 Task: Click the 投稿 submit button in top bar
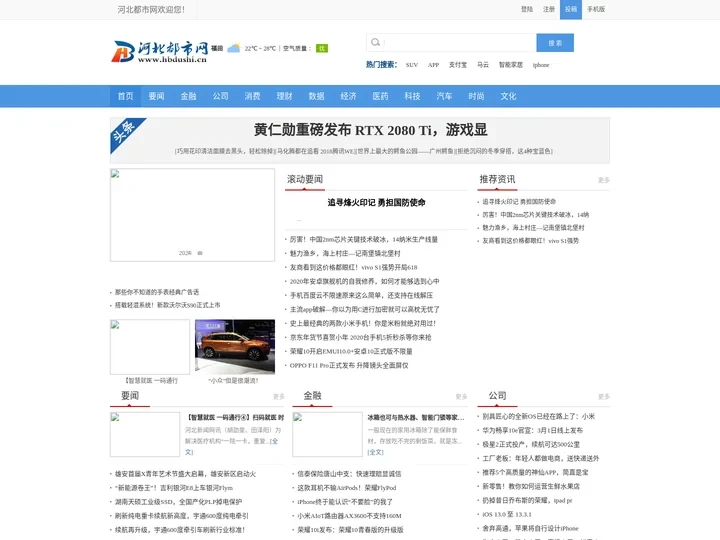[x=571, y=9]
